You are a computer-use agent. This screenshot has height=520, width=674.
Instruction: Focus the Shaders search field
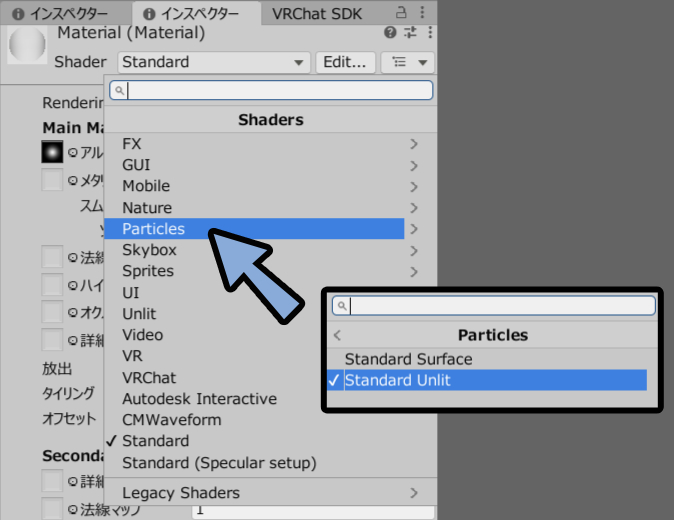pos(271,90)
